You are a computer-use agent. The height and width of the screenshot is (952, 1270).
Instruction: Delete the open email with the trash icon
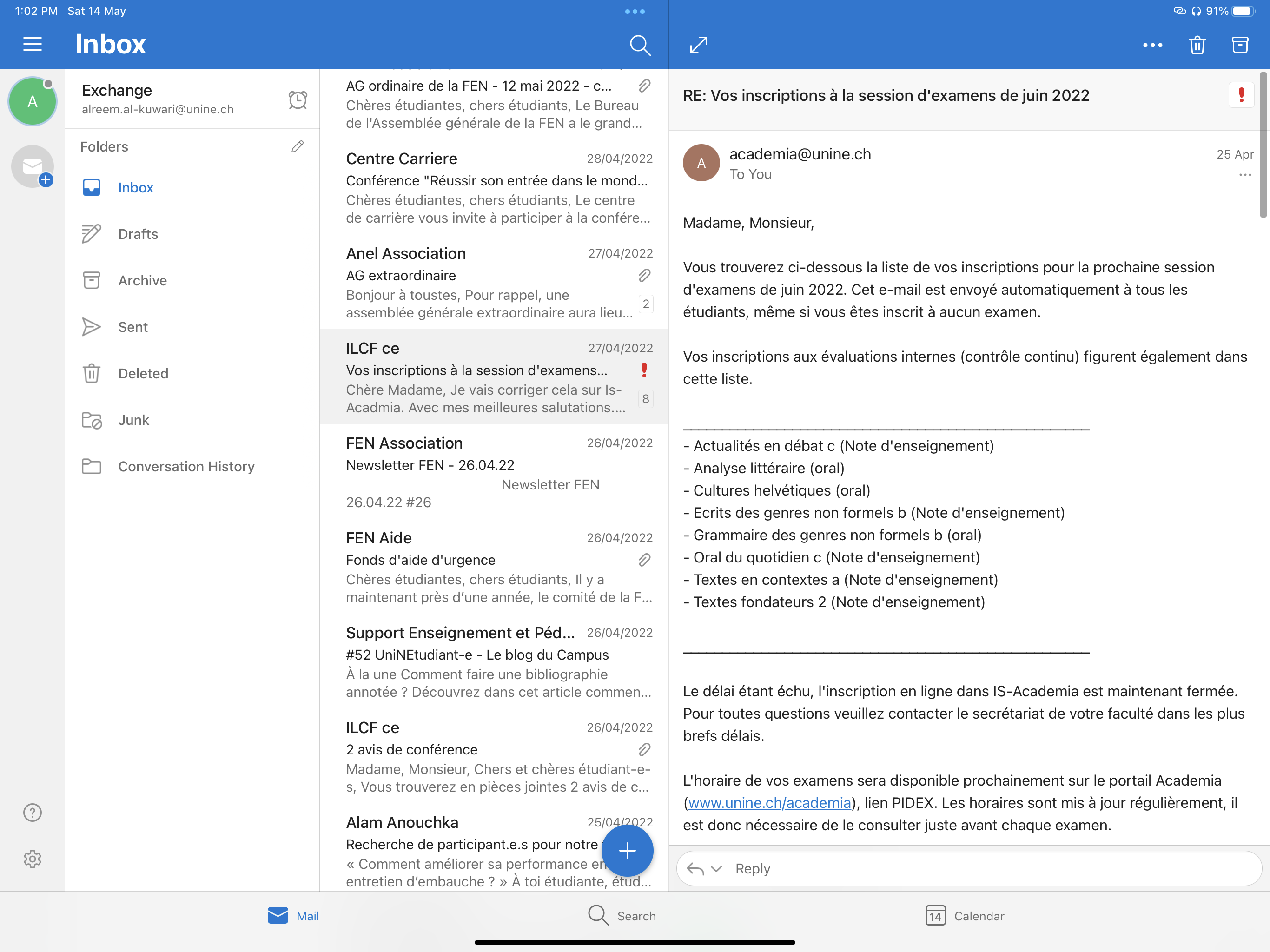coord(1197,45)
